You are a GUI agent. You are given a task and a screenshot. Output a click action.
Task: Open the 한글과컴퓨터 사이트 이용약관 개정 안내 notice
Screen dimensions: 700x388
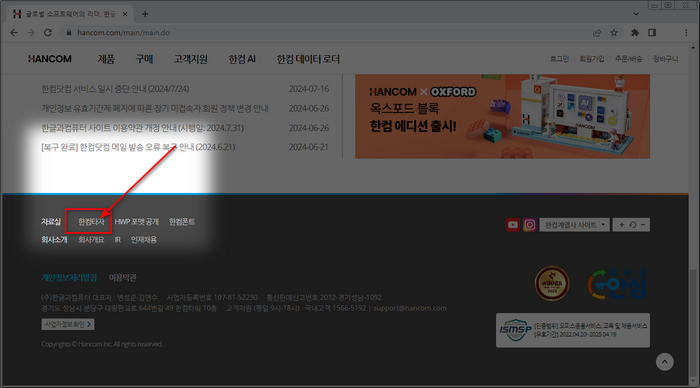[142, 128]
